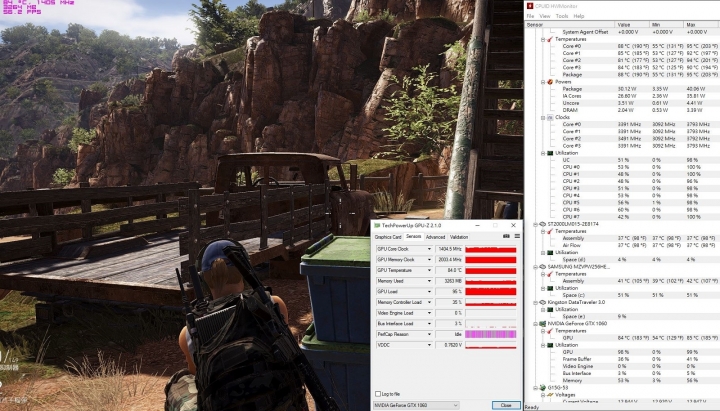The height and width of the screenshot is (411, 720).
Task: Click the NVIDIA GeForce GTX 1060 card icon
Action: 542,324
